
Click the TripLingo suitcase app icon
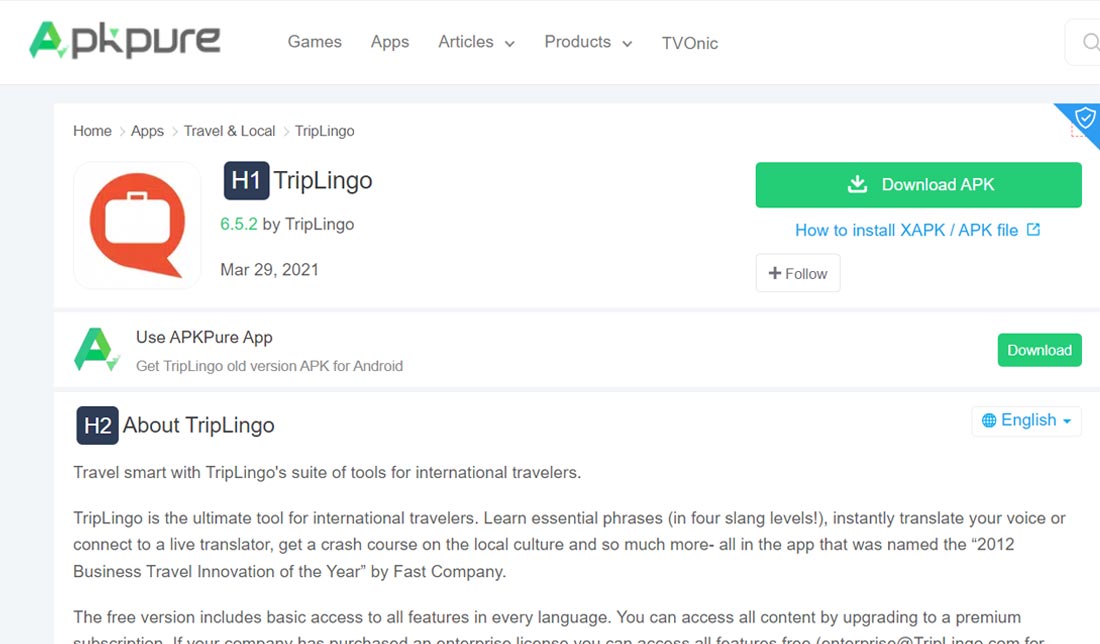(x=137, y=225)
